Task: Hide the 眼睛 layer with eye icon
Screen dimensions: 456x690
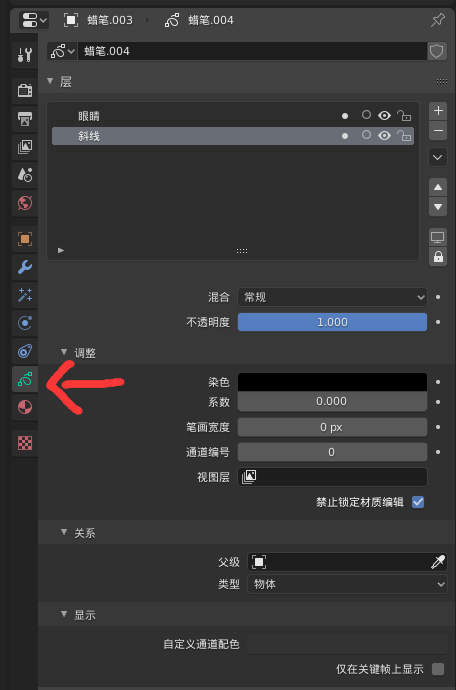Action: 384,116
